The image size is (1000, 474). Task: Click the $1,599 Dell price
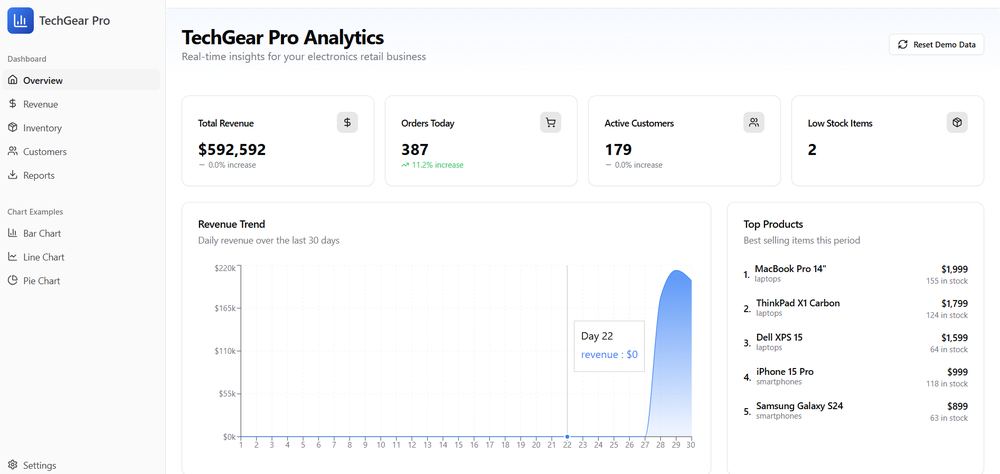tap(954, 337)
